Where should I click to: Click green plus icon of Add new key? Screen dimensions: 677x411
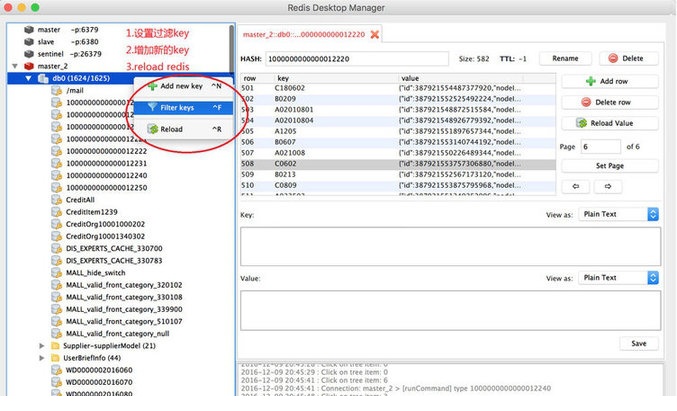click(152, 86)
